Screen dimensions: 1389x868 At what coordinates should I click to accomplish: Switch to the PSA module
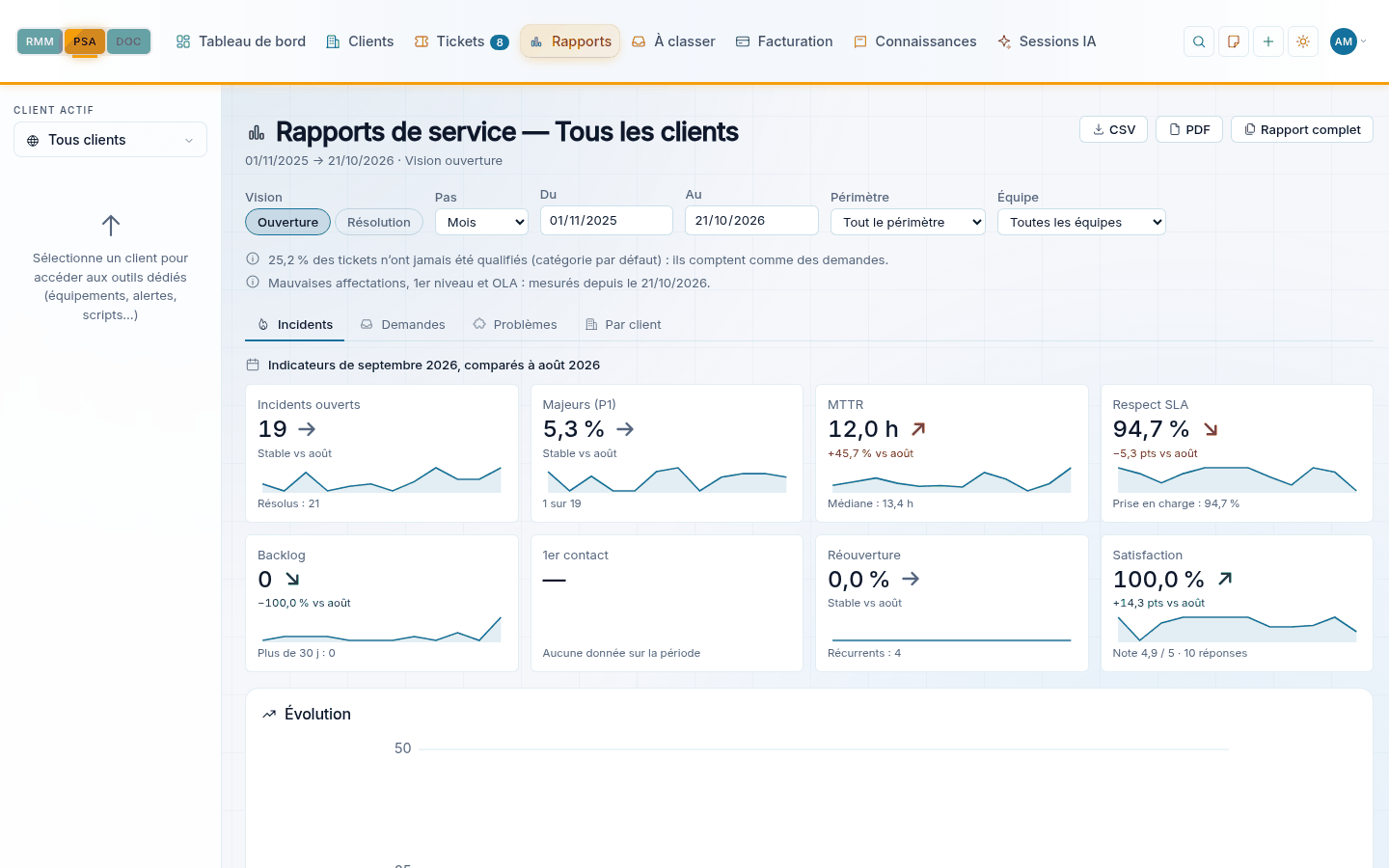tap(85, 41)
